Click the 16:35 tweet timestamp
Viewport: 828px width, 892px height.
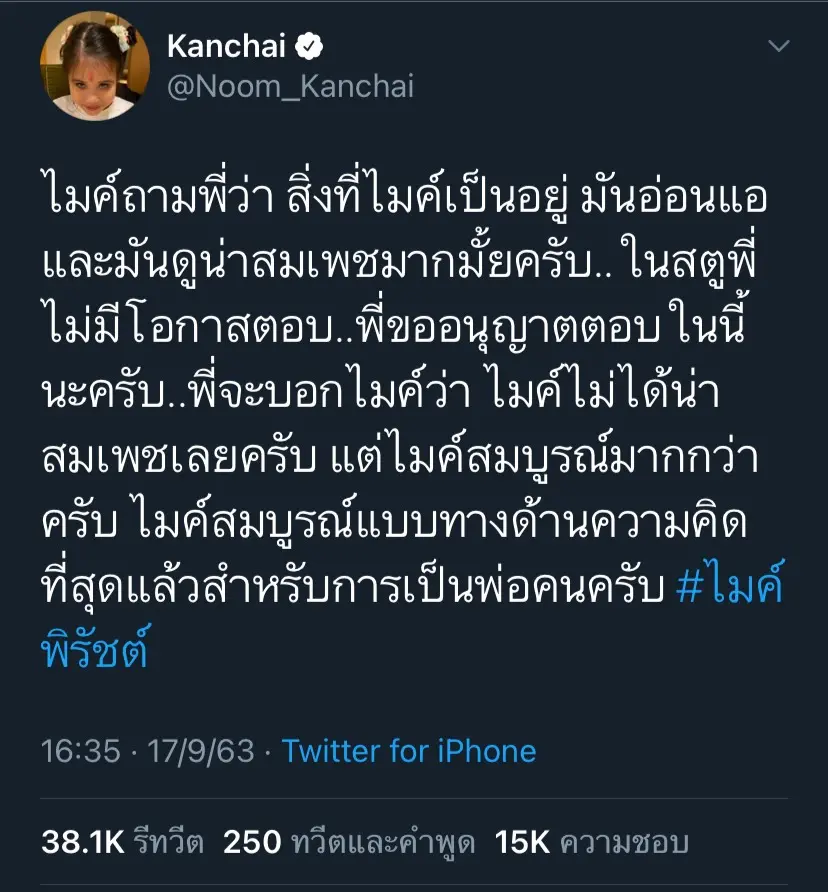[81, 750]
